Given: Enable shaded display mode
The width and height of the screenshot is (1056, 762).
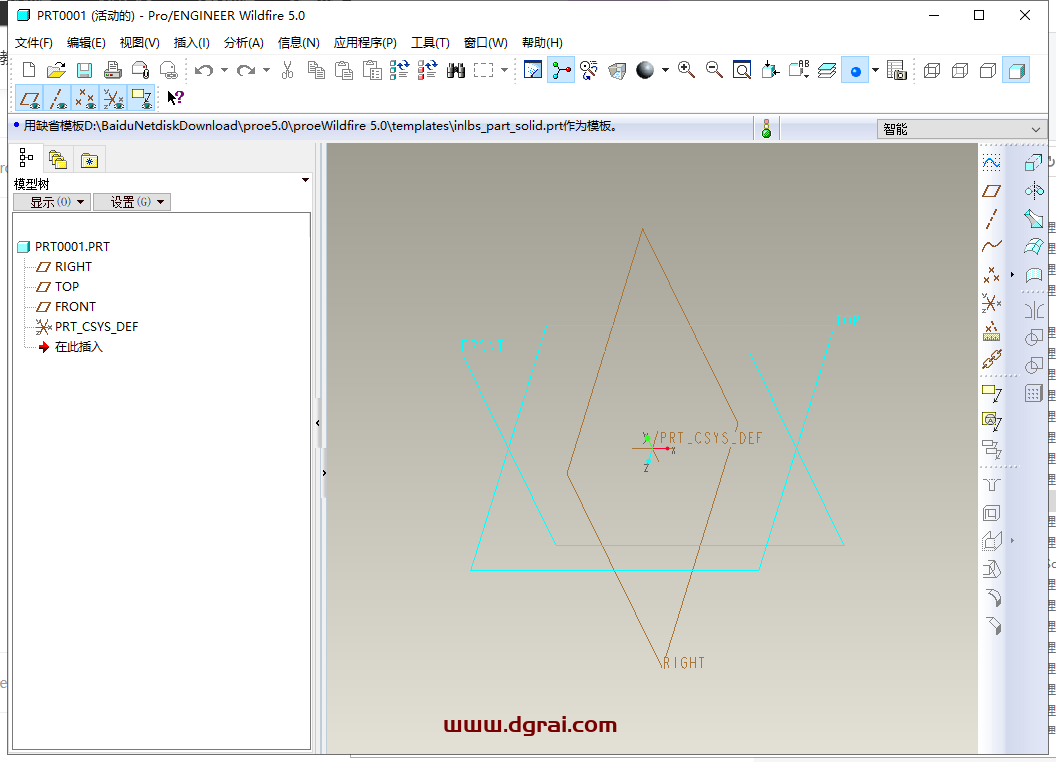Looking at the screenshot, I should (x=1016, y=70).
